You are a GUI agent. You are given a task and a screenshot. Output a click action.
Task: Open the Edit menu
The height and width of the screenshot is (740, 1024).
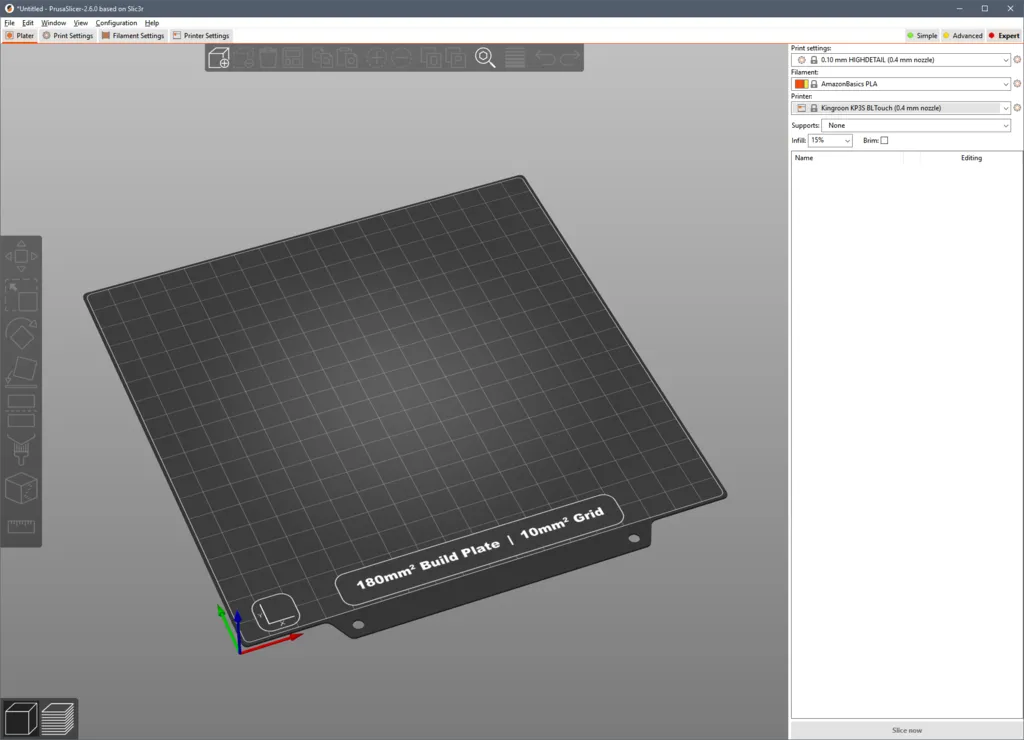tap(27, 23)
